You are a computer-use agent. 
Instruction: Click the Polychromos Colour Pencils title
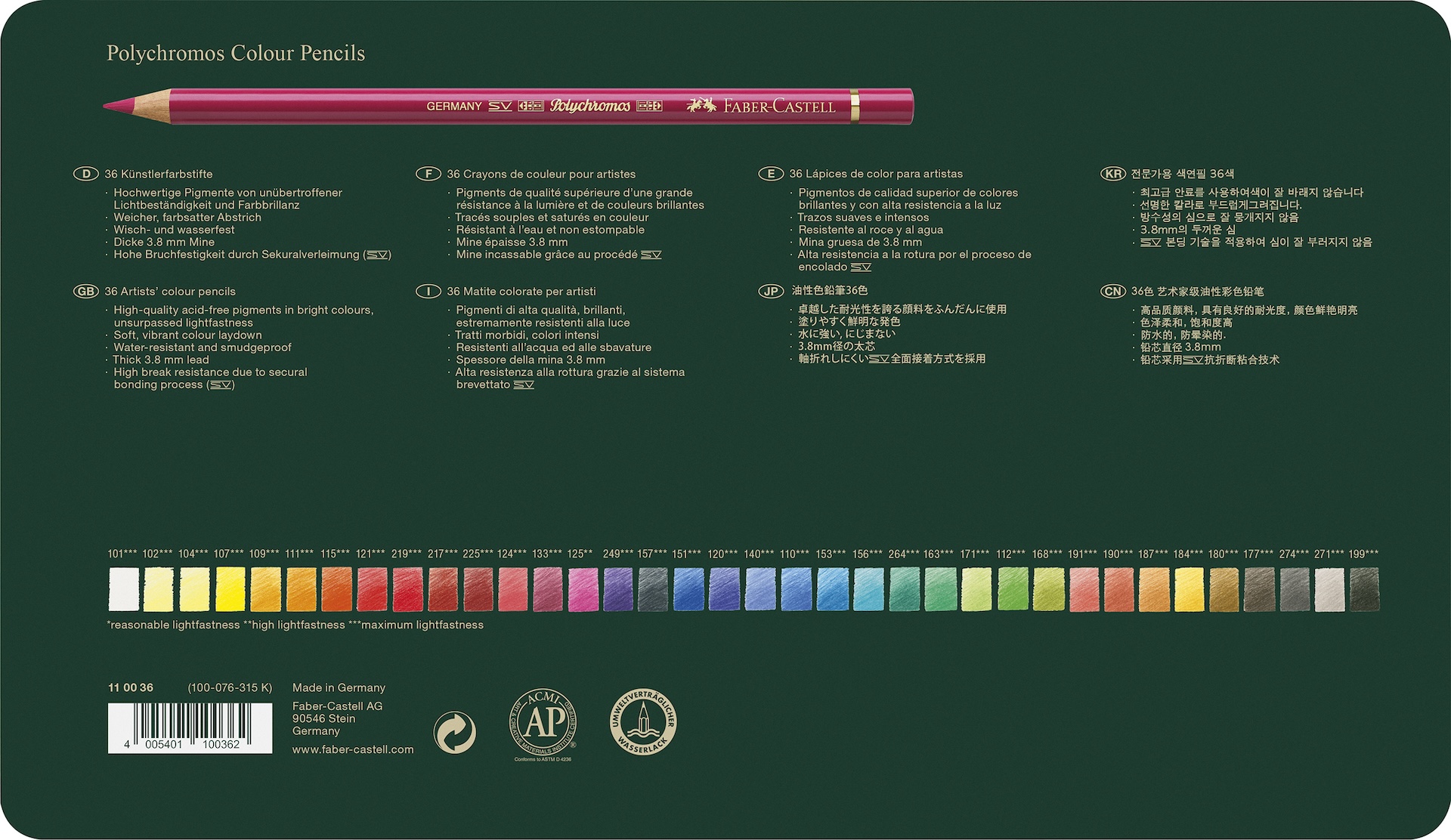tap(236, 54)
